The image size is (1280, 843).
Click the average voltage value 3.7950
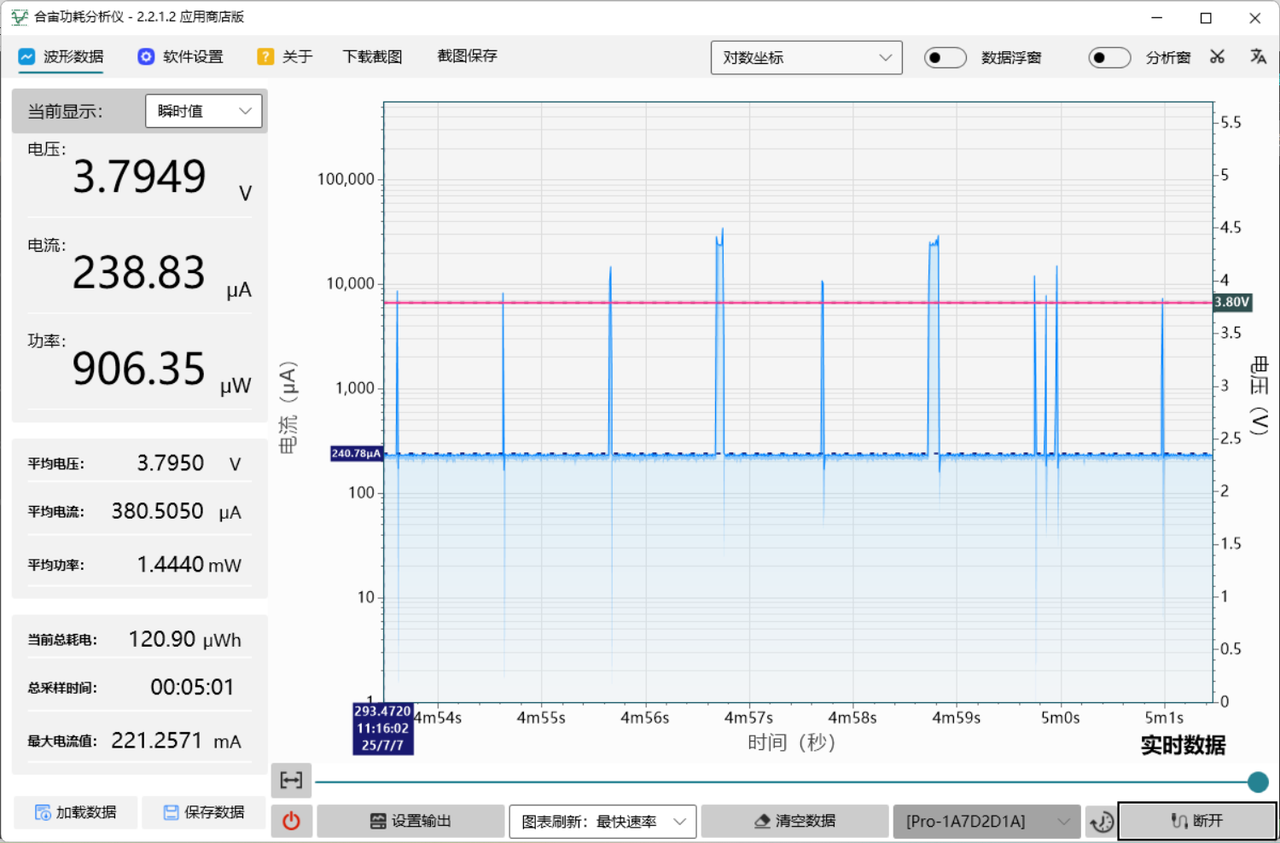[170, 463]
